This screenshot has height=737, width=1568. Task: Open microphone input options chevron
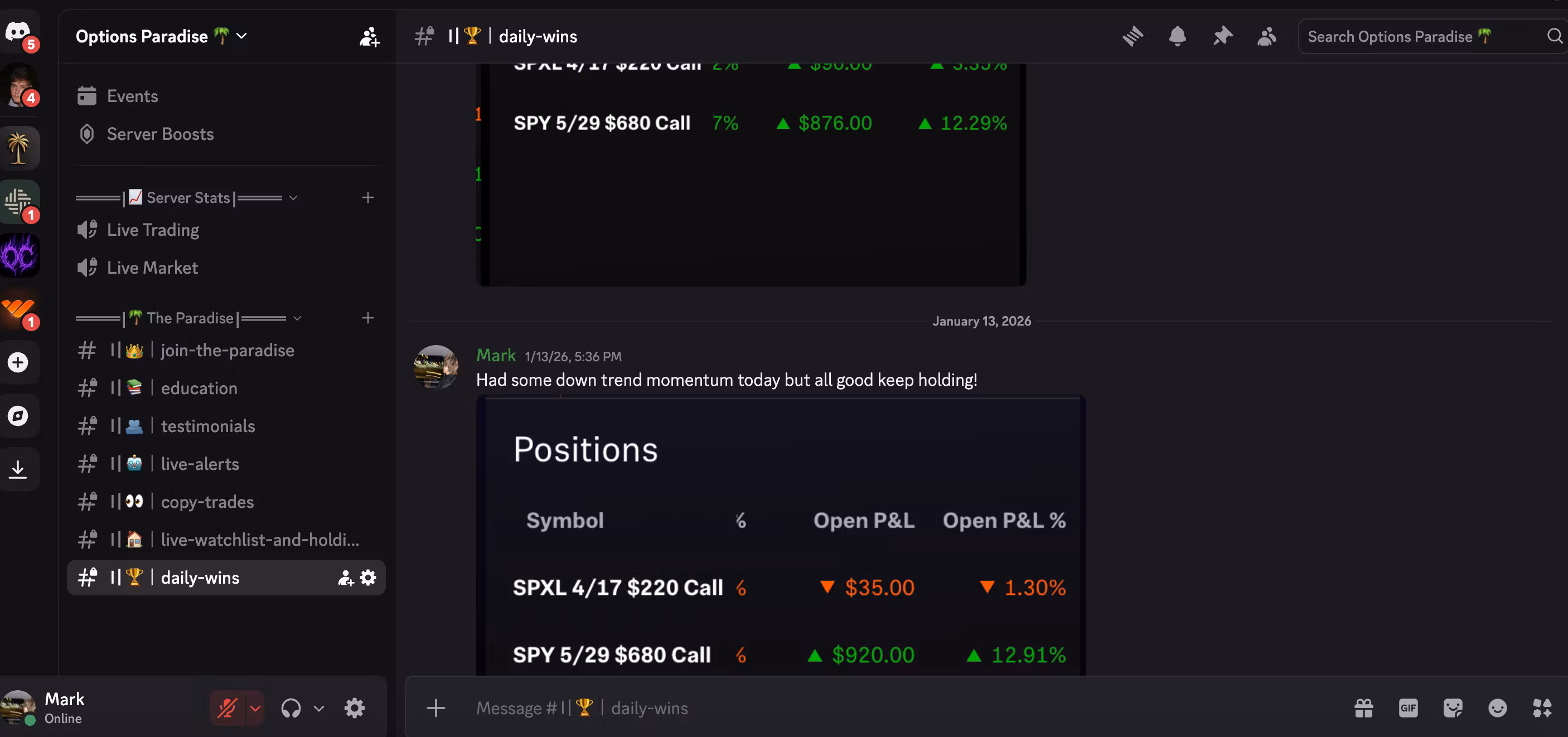pos(255,708)
